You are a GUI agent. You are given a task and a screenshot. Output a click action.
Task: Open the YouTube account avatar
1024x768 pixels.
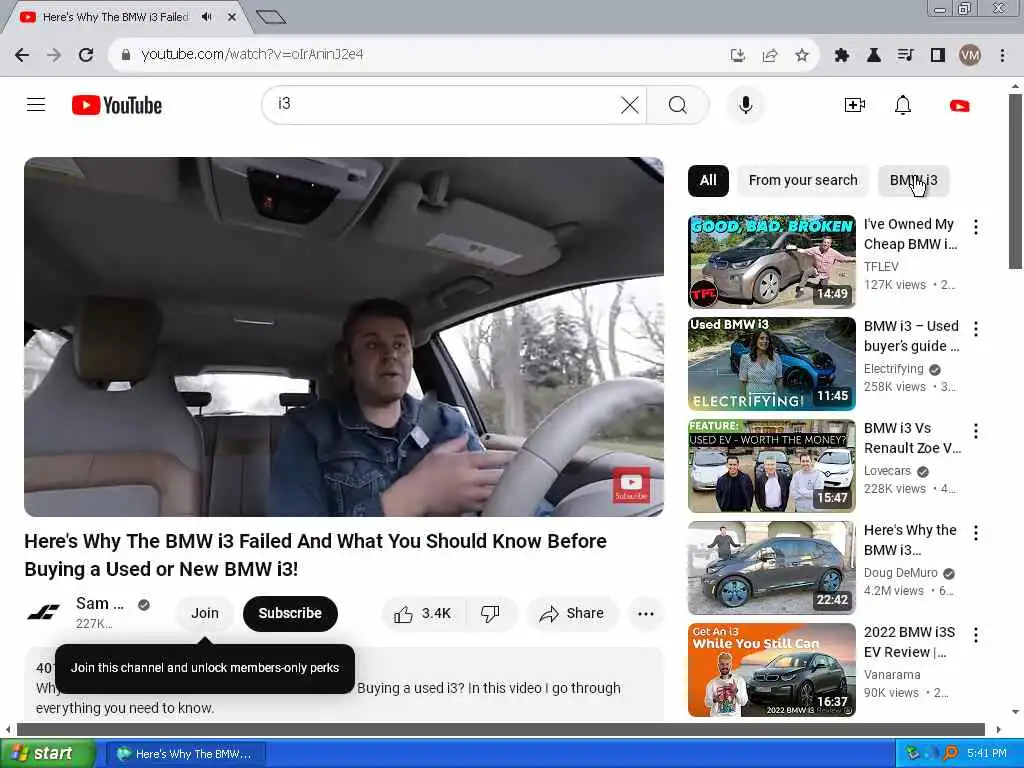coord(959,105)
